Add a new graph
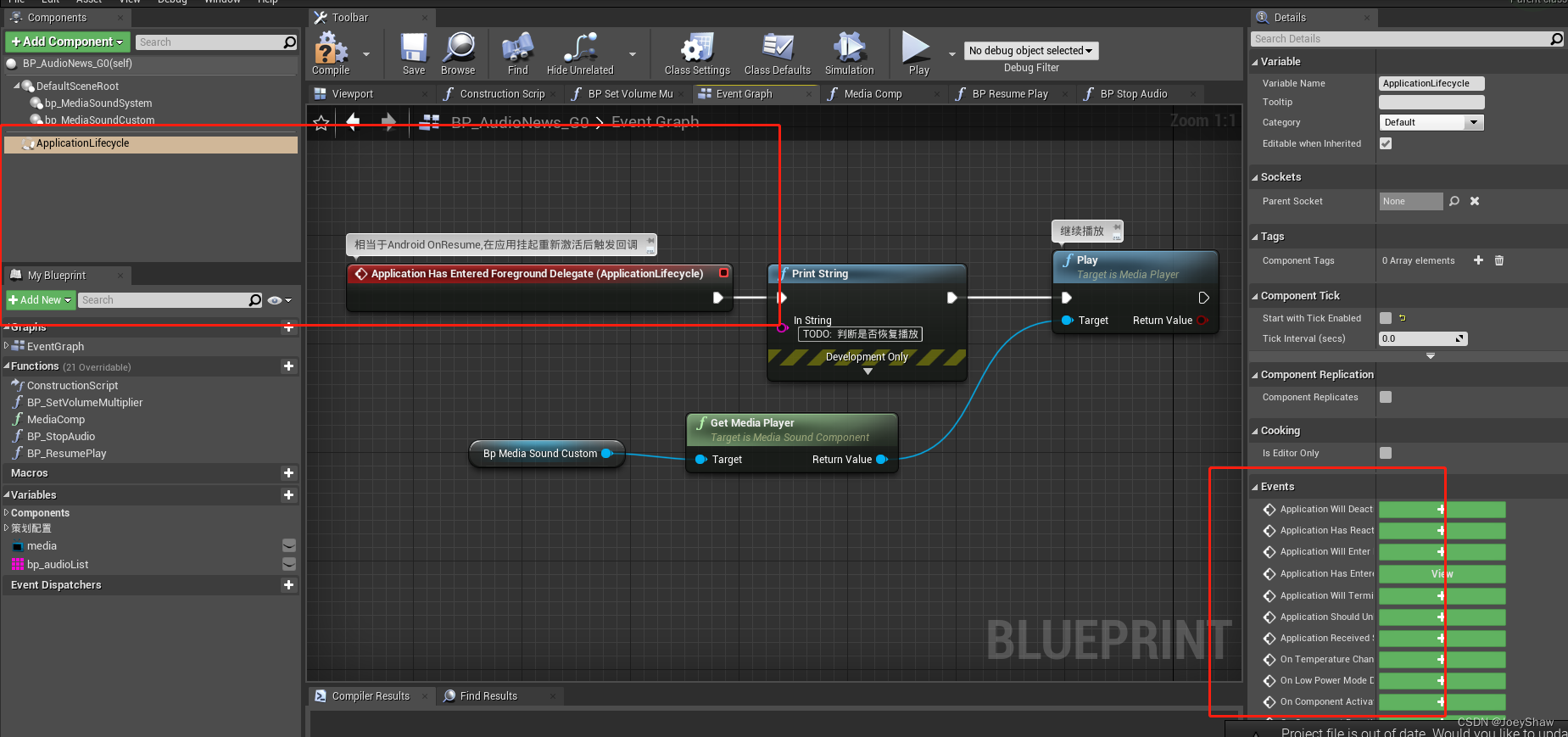The height and width of the screenshot is (737, 1568). pyautogui.click(x=288, y=327)
